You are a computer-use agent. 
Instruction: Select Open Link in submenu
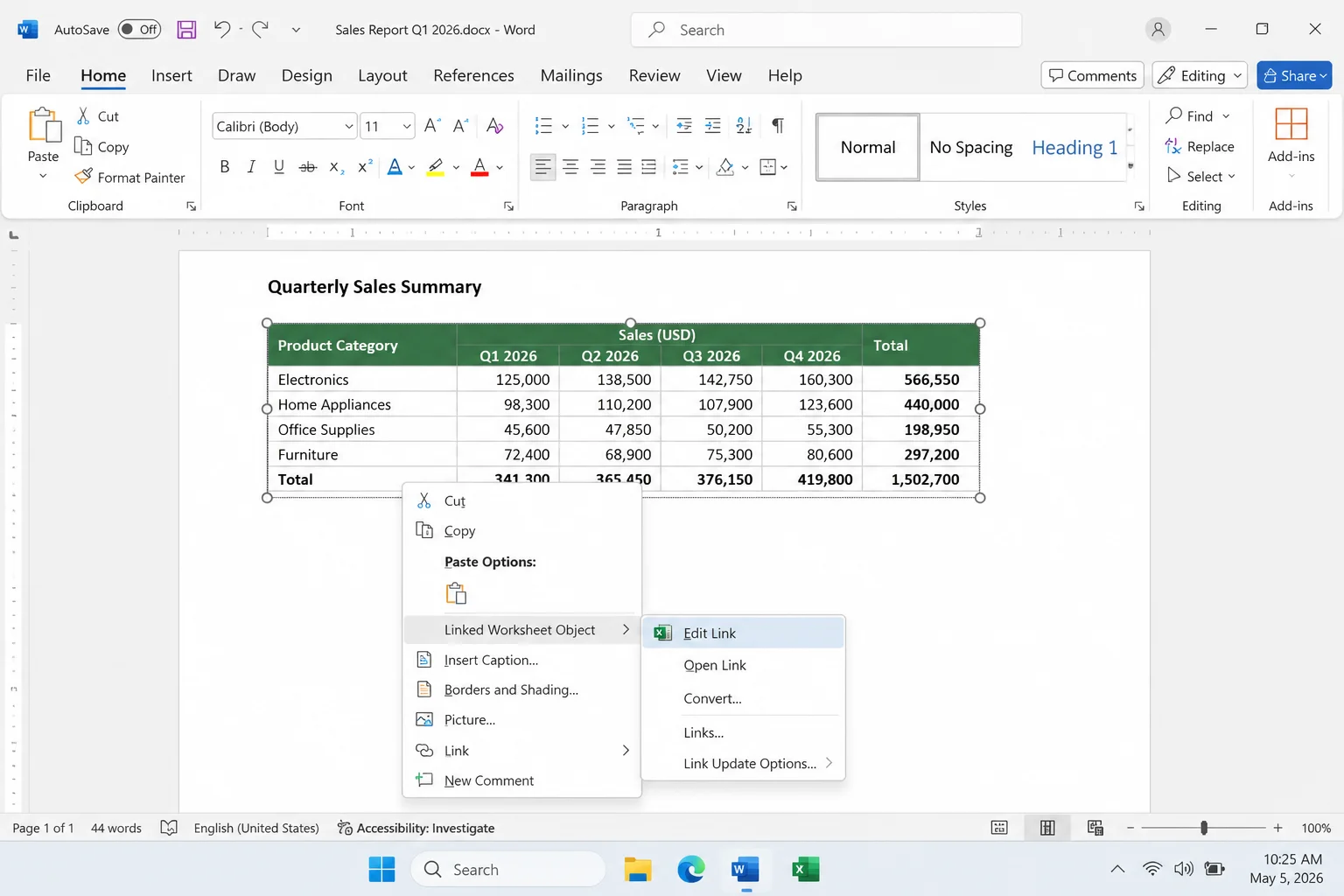point(743,665)
